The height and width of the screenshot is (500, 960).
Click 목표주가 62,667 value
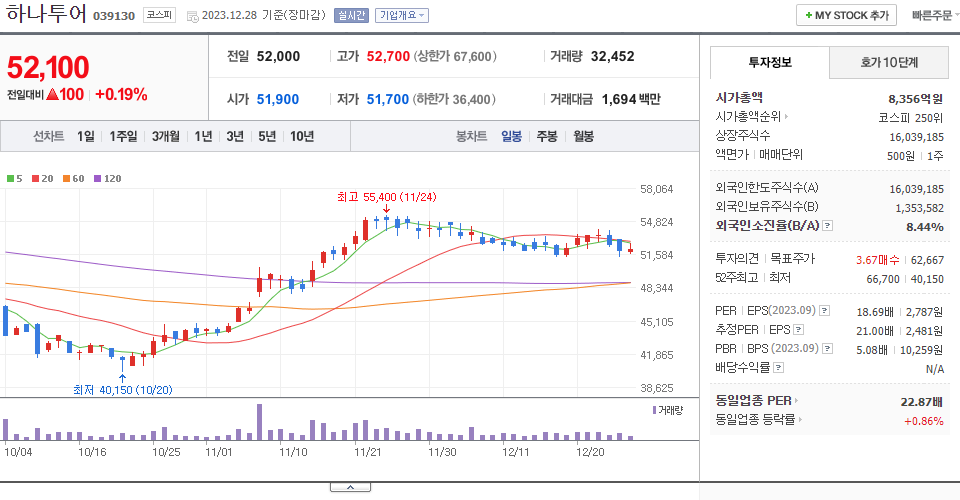click(x=927, y=260)
